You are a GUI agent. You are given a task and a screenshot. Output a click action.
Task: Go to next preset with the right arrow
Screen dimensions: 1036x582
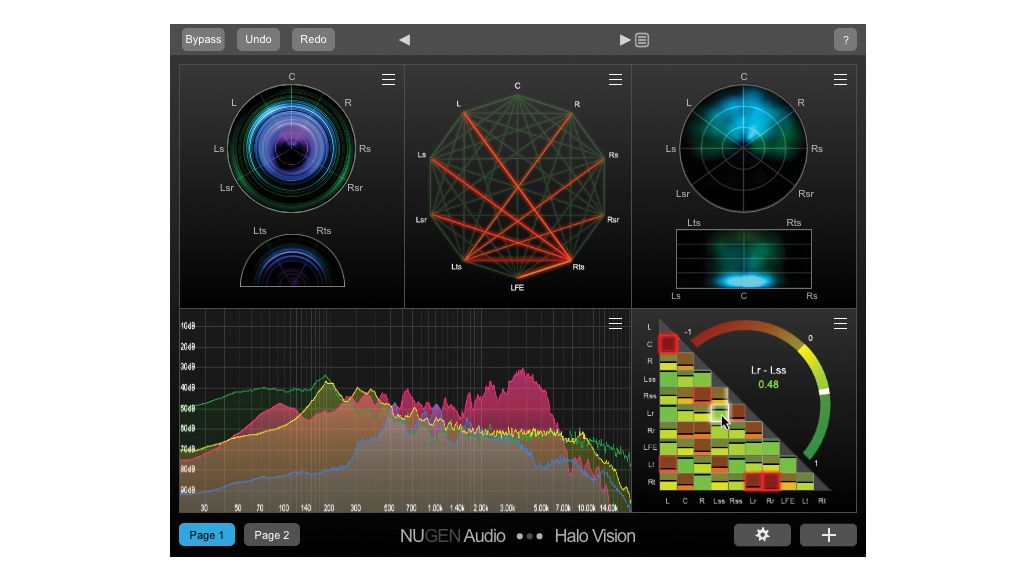click(625, 39)
